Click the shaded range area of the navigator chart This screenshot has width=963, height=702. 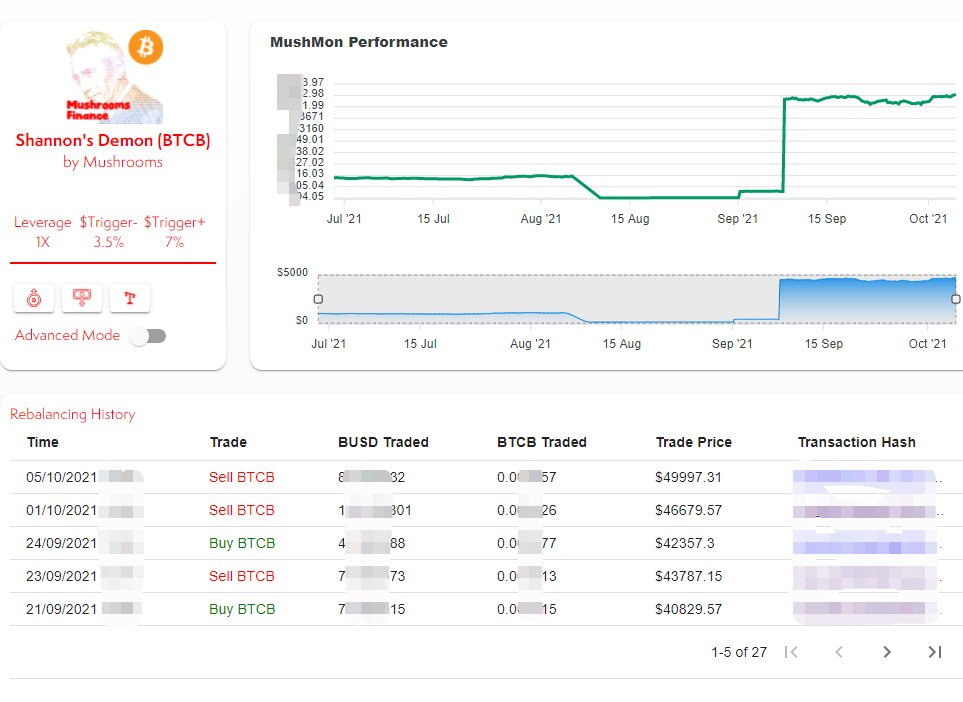coord(637,299)
